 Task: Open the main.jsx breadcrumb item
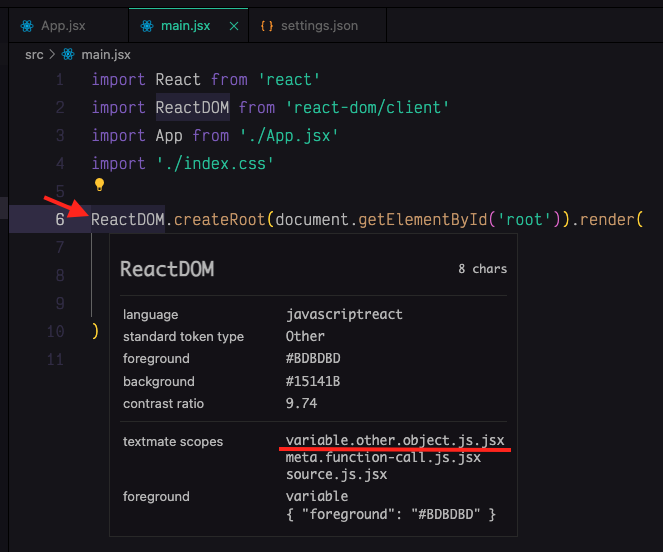[x=105, y=55]
